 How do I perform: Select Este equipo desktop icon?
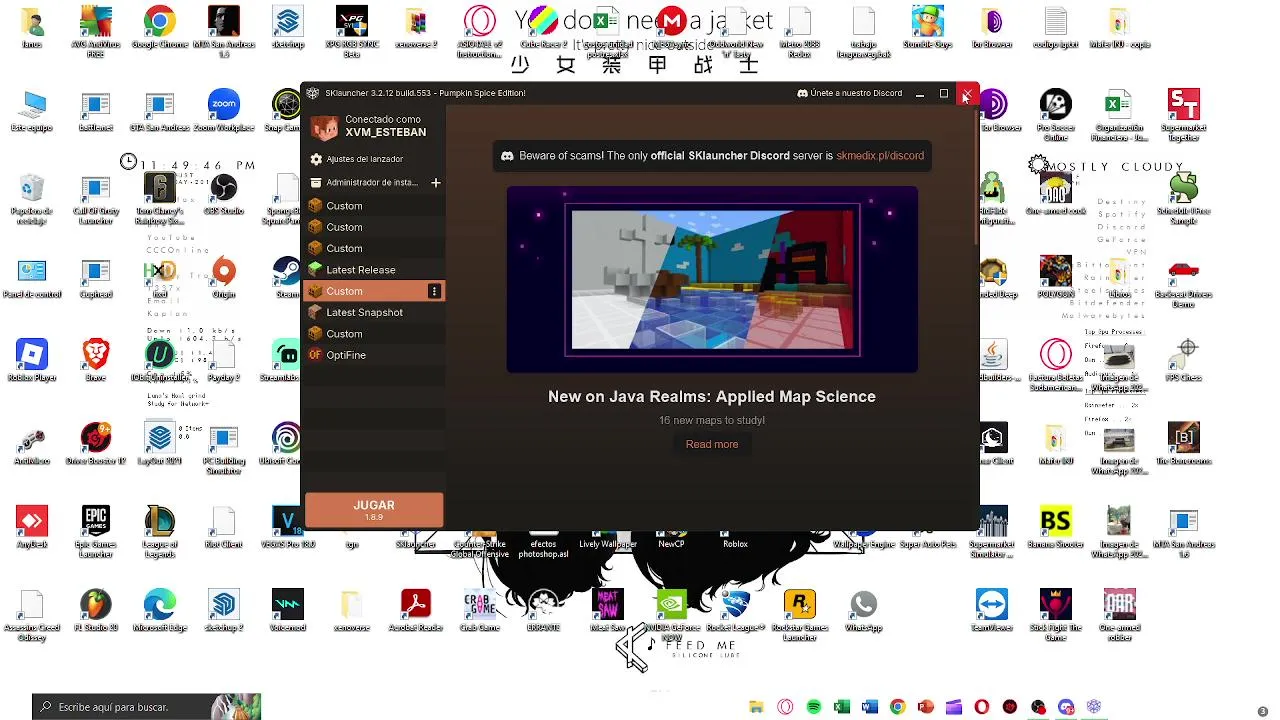point(32,112)
